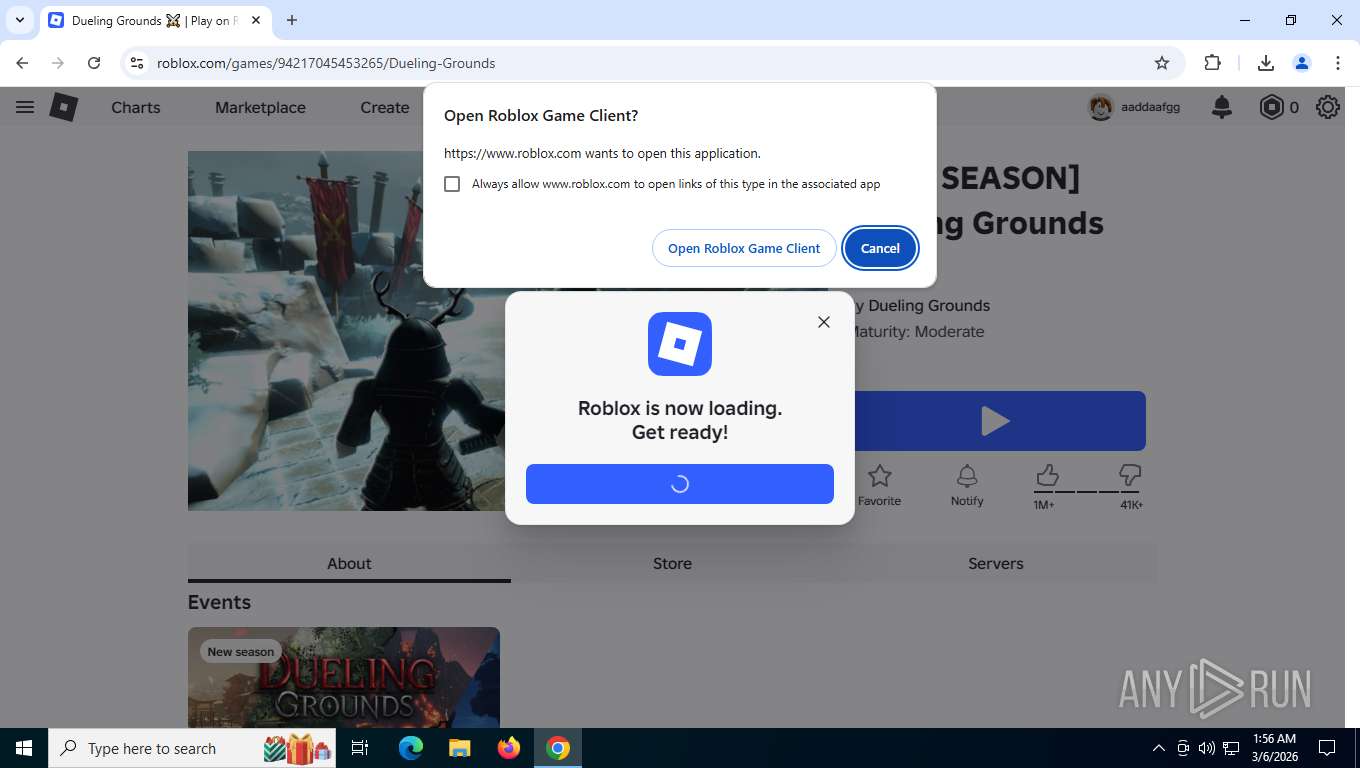Launch Microsoft Edge from taskbar
1360x768 pixels.
click(x=410, y=748)
